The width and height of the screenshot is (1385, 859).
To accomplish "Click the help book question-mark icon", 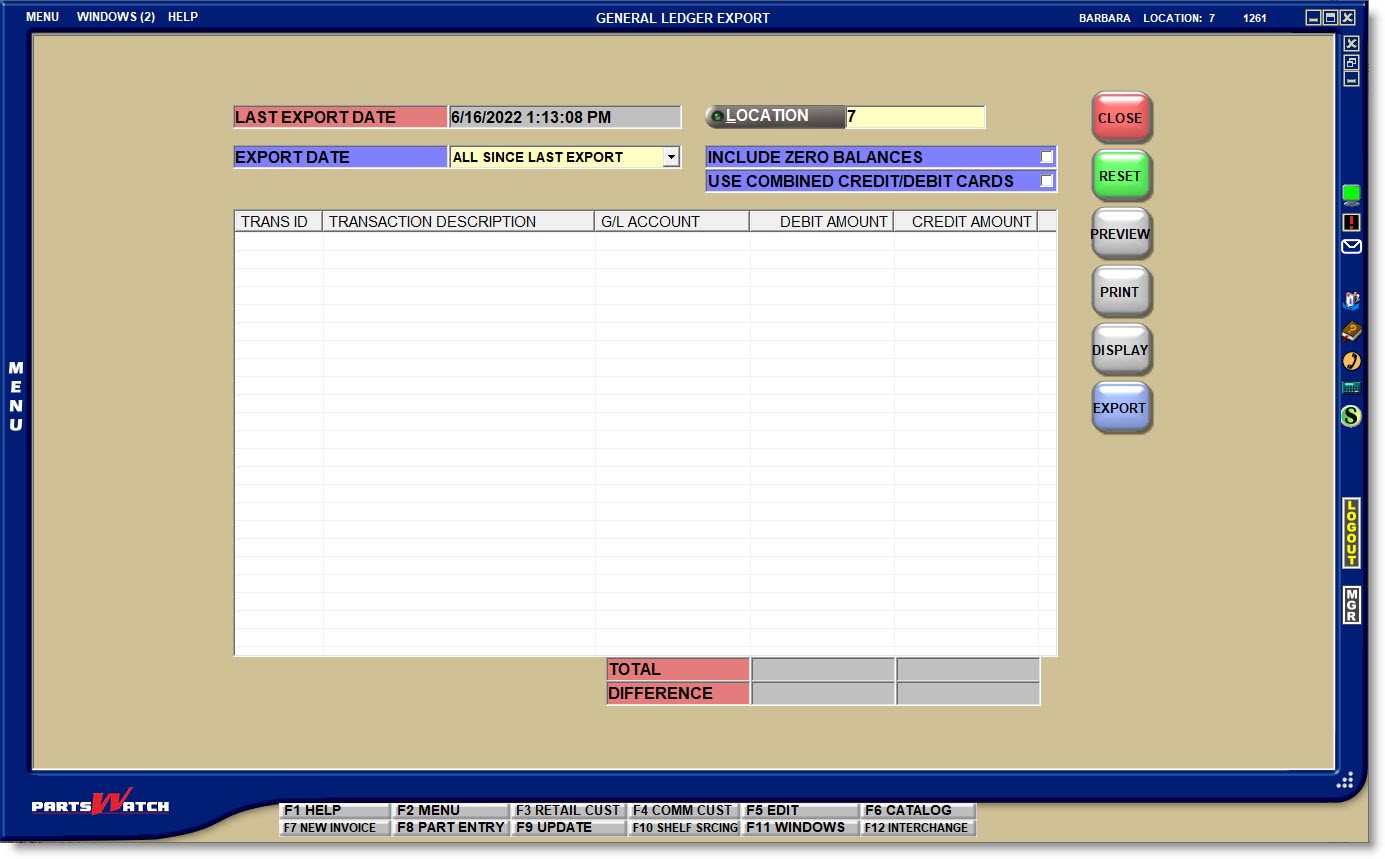I will pyautogui.click(x=1351, y=332).
